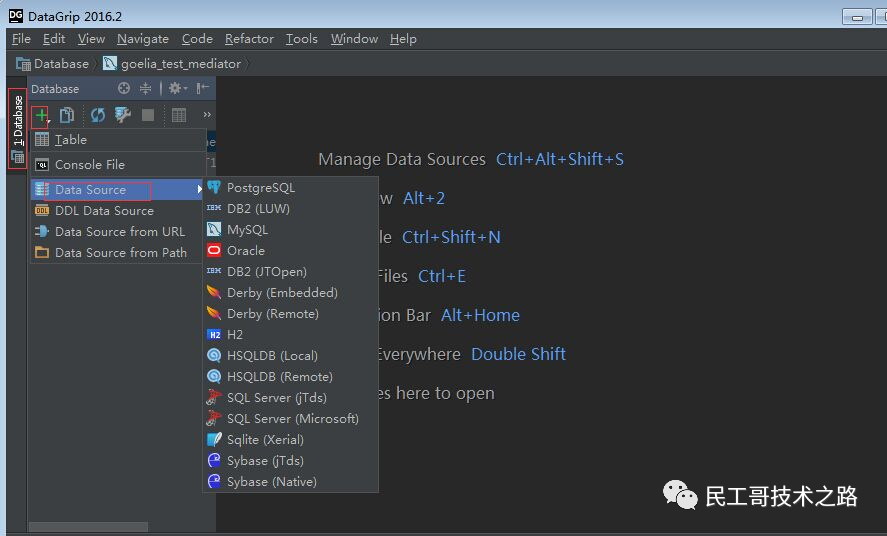Select Derby (Remote) data source

tap(290, 313)
